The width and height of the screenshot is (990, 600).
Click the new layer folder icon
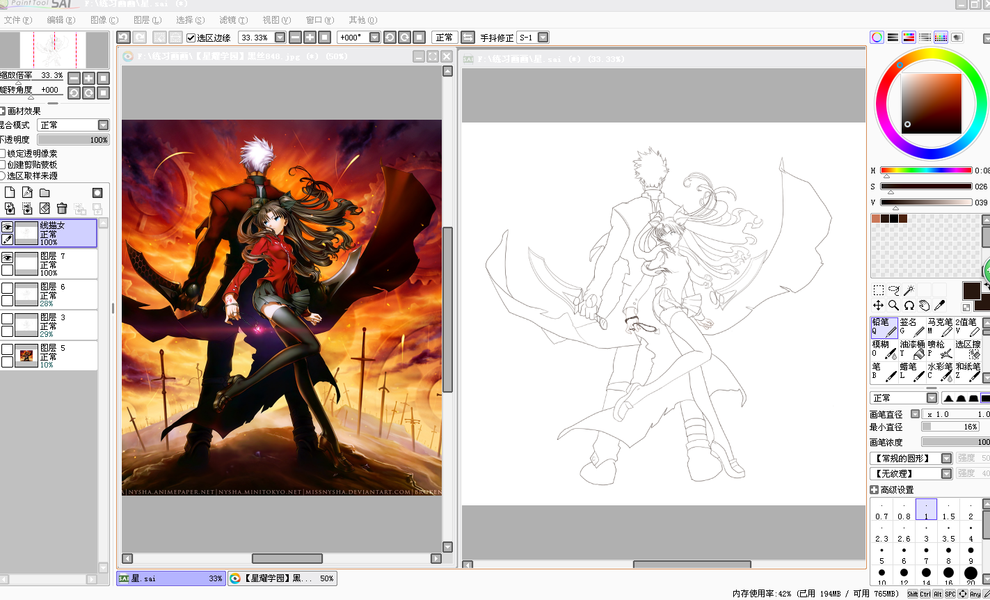pos(45,193)
